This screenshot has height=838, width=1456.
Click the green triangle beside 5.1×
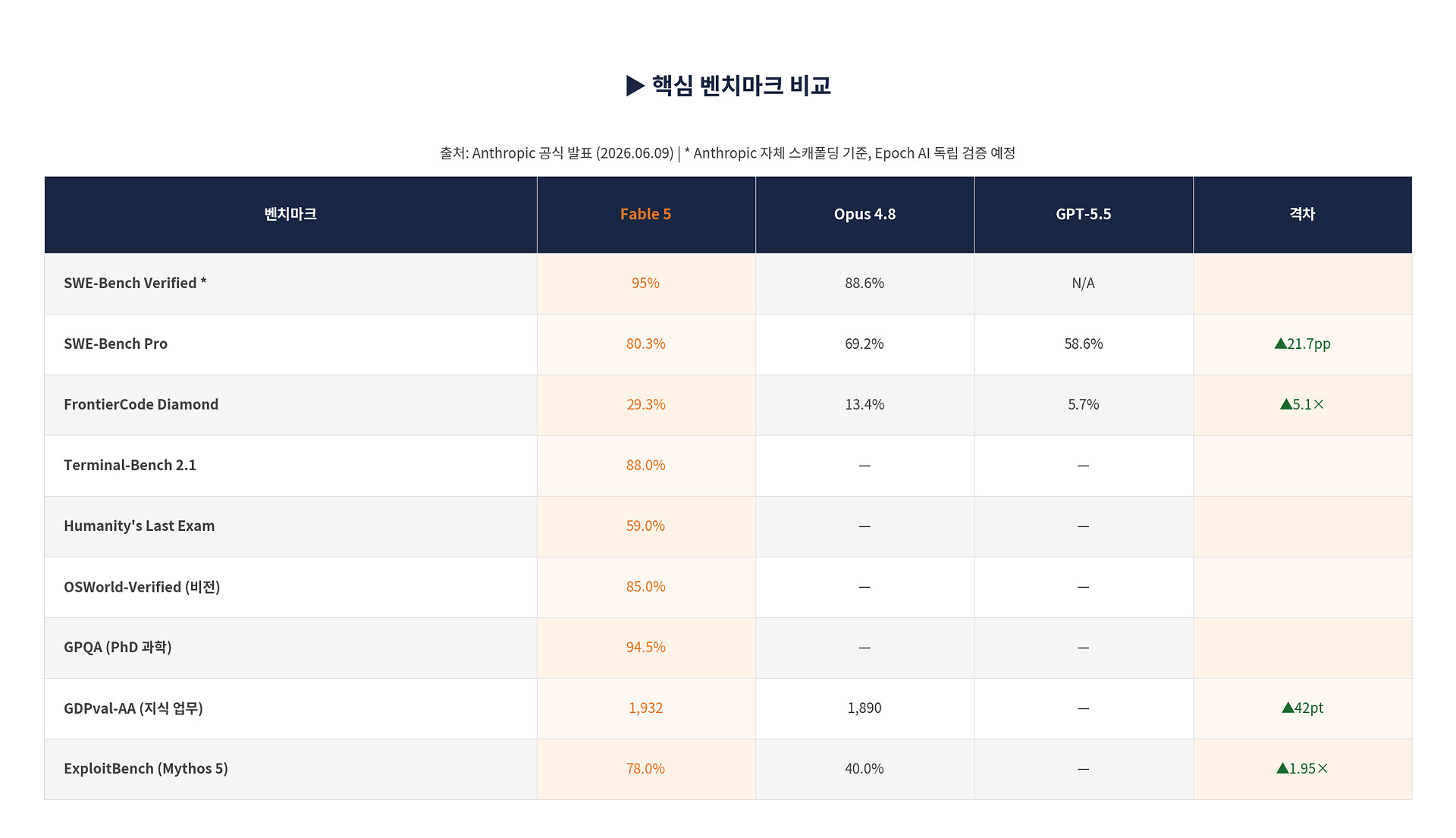pos(1286,404)
